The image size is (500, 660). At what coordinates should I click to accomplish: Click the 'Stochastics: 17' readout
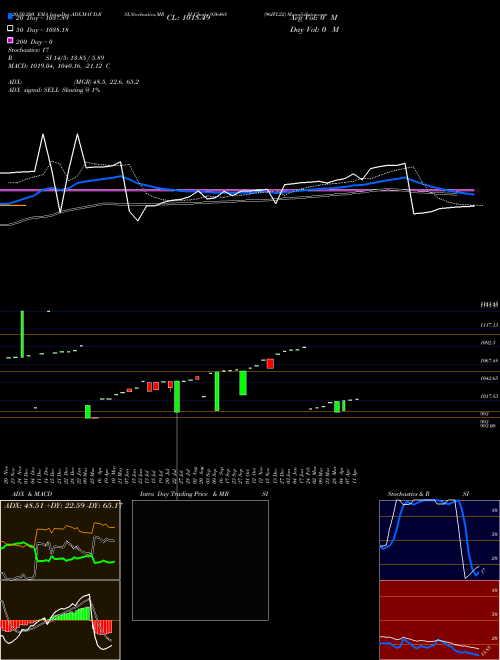[x=29, y=50]
